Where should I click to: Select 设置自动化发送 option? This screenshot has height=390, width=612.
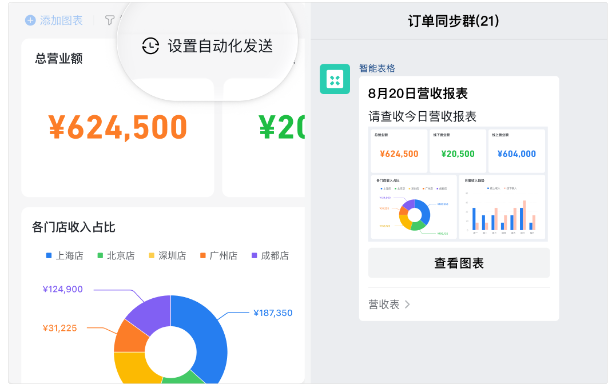point(207,46)
